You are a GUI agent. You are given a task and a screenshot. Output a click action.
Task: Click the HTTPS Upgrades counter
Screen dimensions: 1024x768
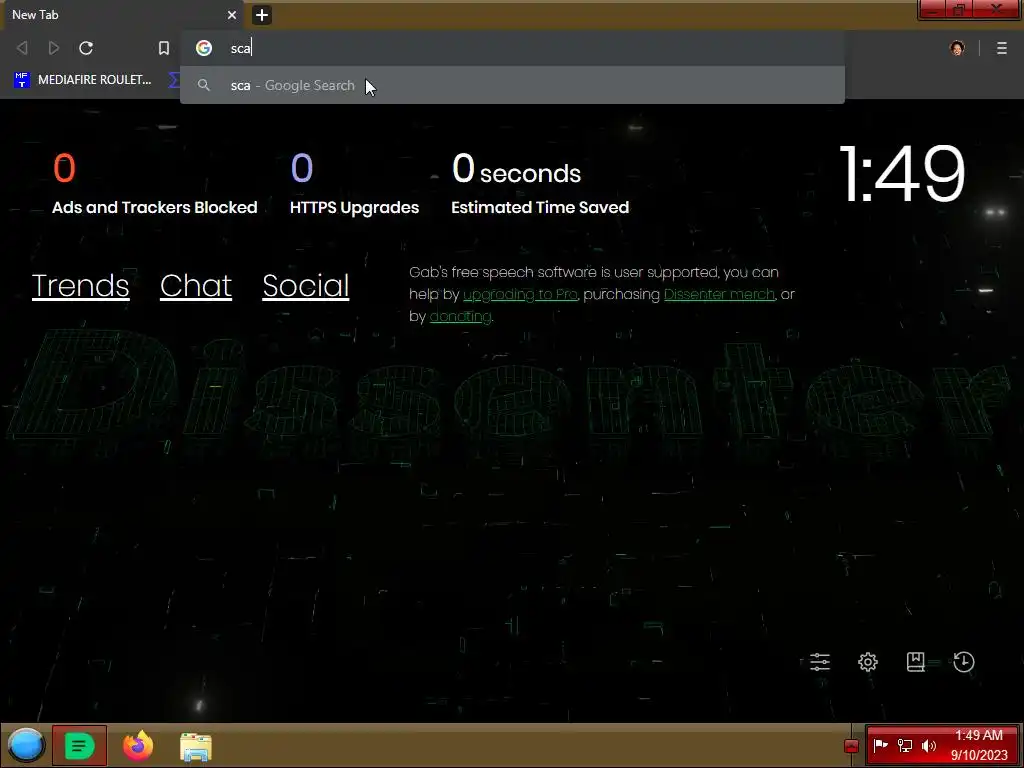coord(354,184)
